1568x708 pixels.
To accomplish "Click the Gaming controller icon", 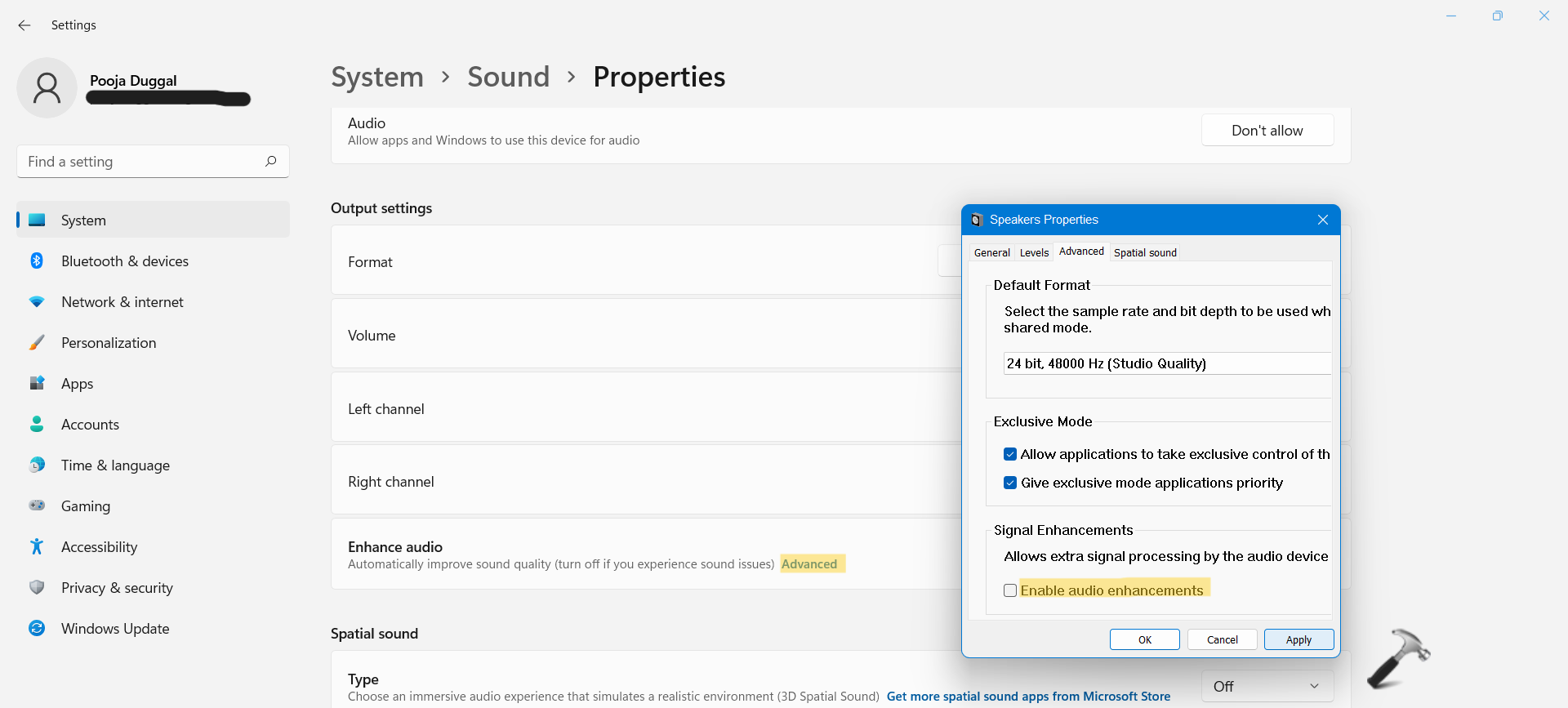I will click(37, 505).
